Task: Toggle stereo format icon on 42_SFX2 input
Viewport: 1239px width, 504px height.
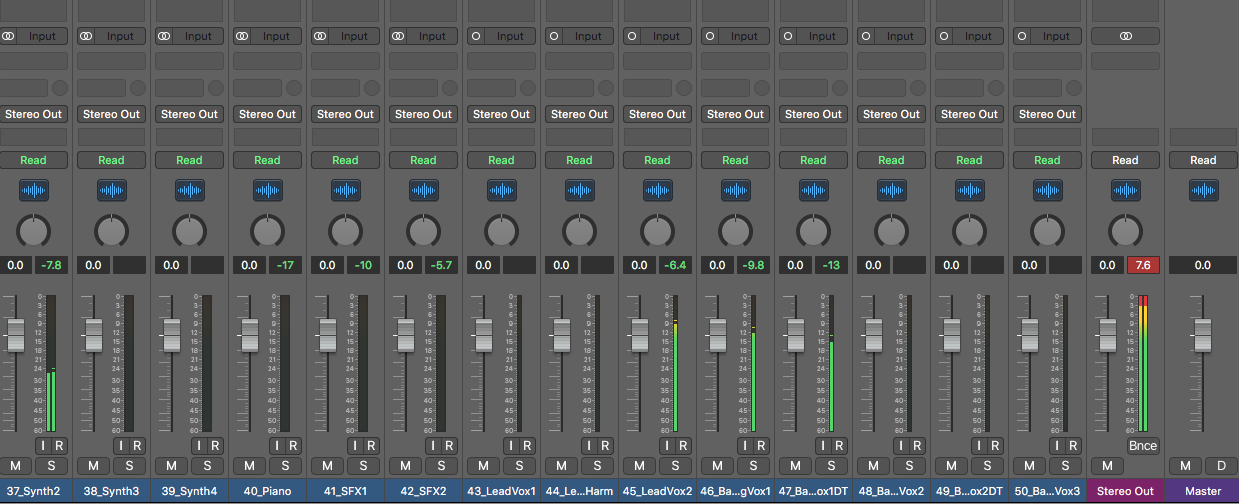Action: (x=398, y=36)
